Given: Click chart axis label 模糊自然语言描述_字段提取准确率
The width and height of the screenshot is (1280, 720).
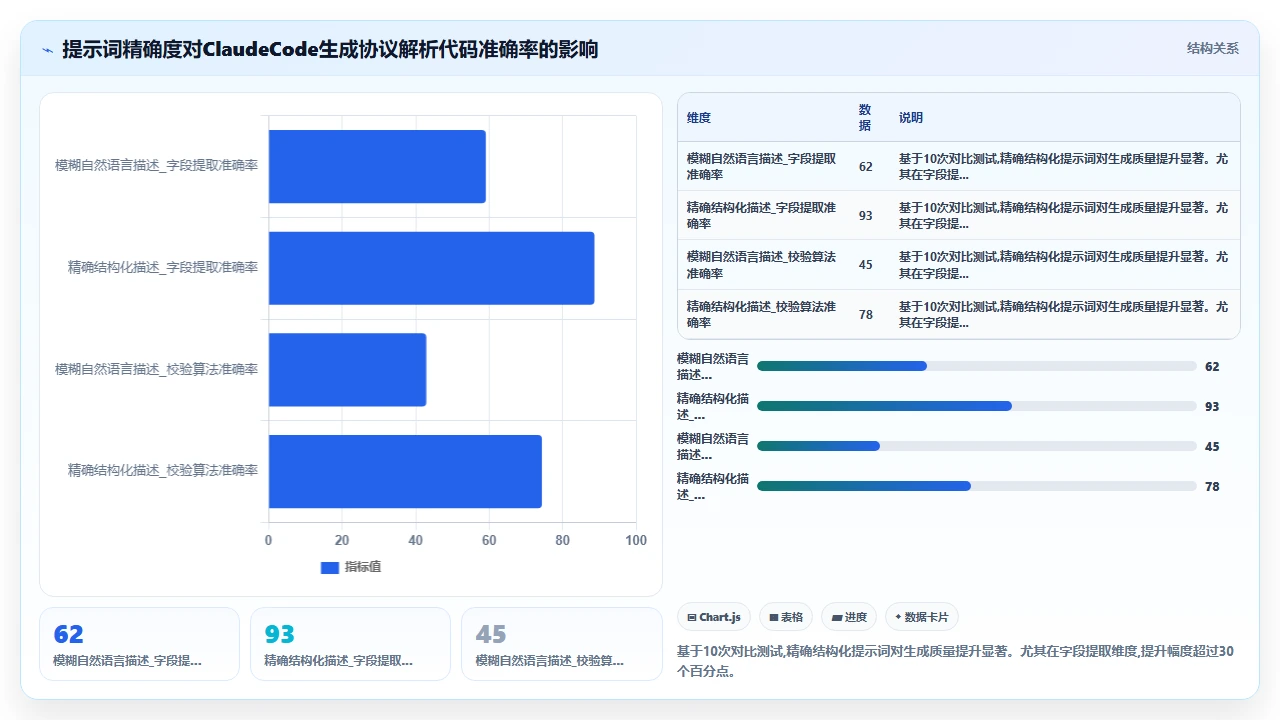Looking at the screenshot, I should click(156, 166).
